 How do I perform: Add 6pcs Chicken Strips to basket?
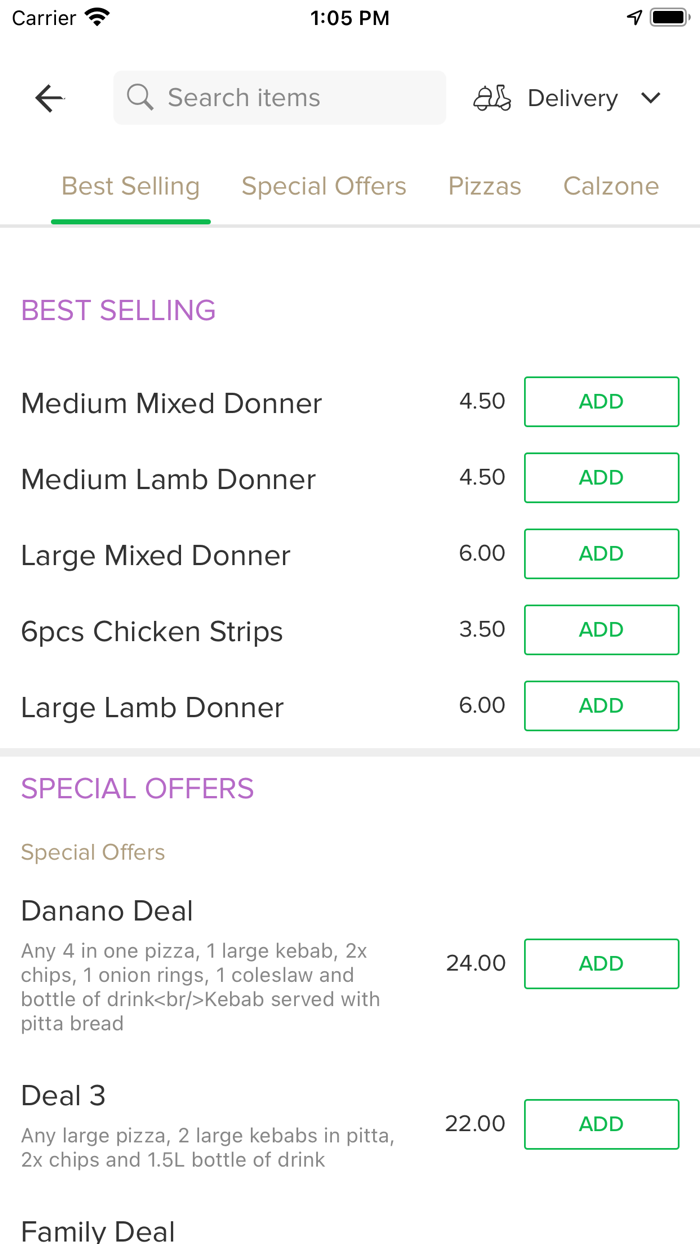pos(601,630)
